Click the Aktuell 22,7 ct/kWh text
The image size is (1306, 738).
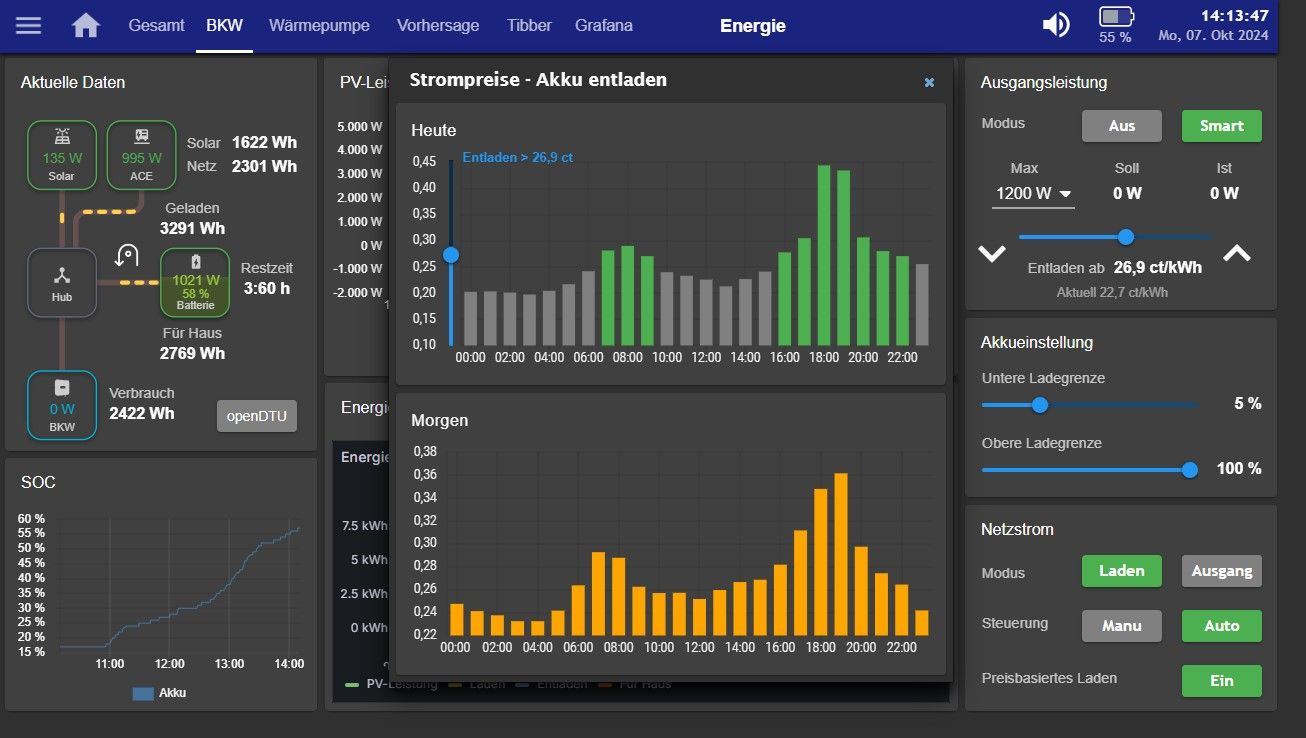click(x=1112, y=293)
